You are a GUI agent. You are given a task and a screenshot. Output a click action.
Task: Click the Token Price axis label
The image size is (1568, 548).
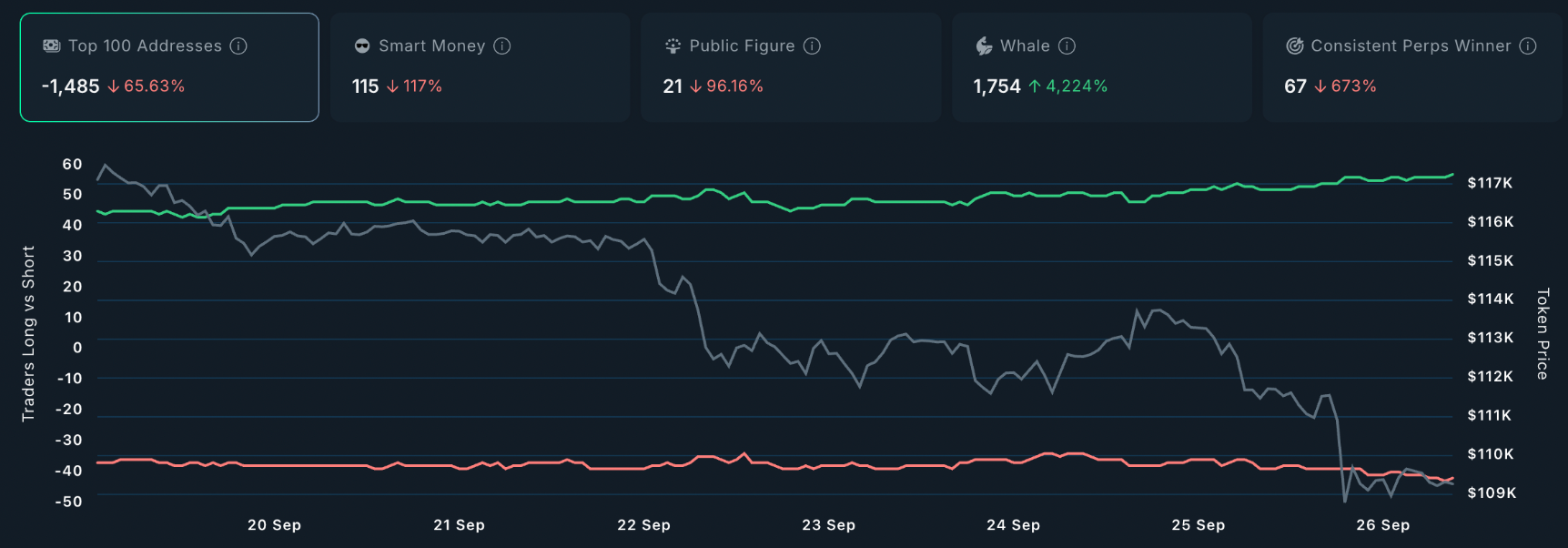coord(1542,334)
